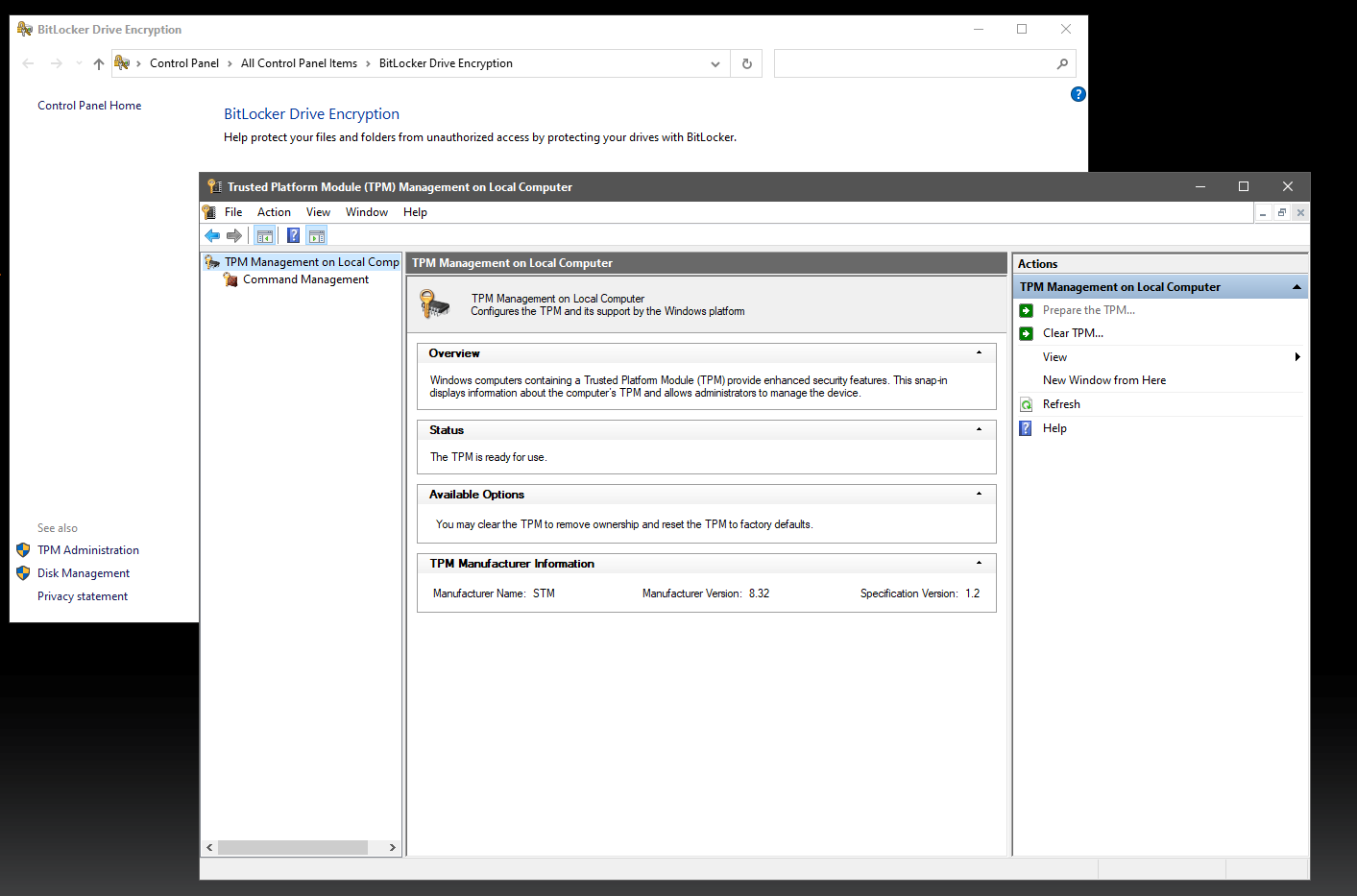Click the Back arrow in the TPM console toolbar

pyautogui.click(x=212, y=235)
